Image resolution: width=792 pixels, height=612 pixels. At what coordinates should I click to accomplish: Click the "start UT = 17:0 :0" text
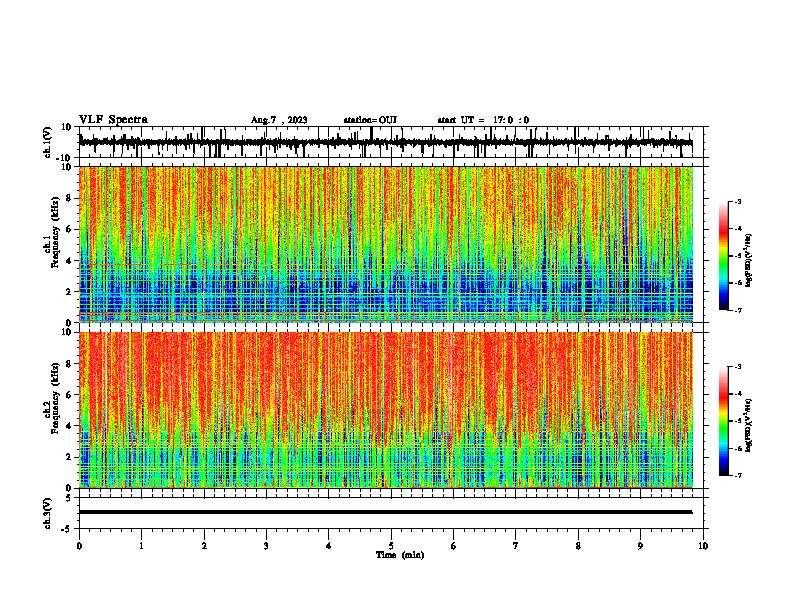pyautogui.click(x=483, y=120)
